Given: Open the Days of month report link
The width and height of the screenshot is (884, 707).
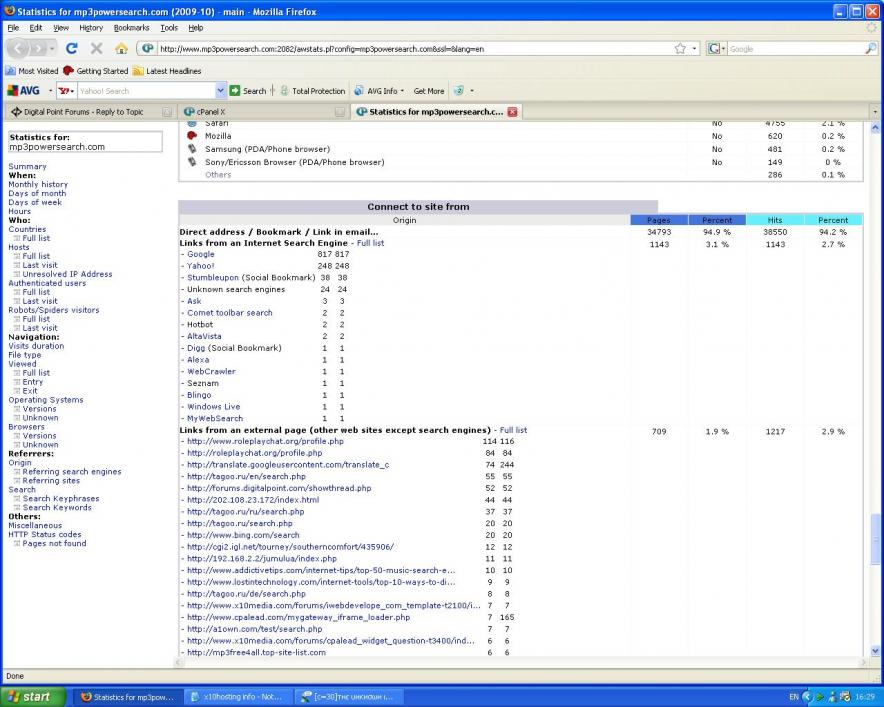Looking at the screenshot, I should pyautogui.click(x=37, y=193).
